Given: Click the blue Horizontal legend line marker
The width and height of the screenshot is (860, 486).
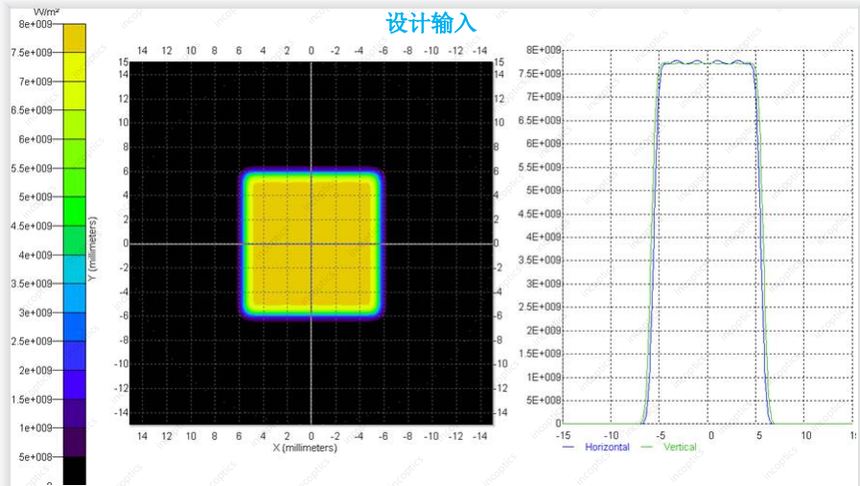Looking at the screenshot, I should click(568, 447).
